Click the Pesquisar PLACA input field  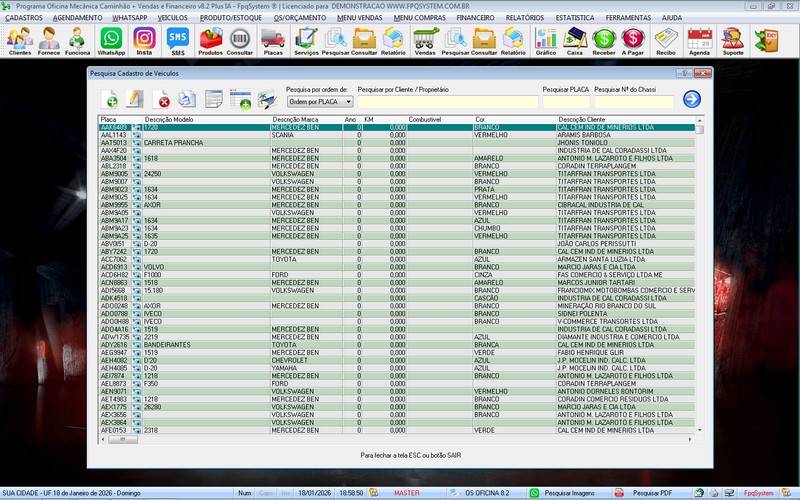tap(566, 101)
